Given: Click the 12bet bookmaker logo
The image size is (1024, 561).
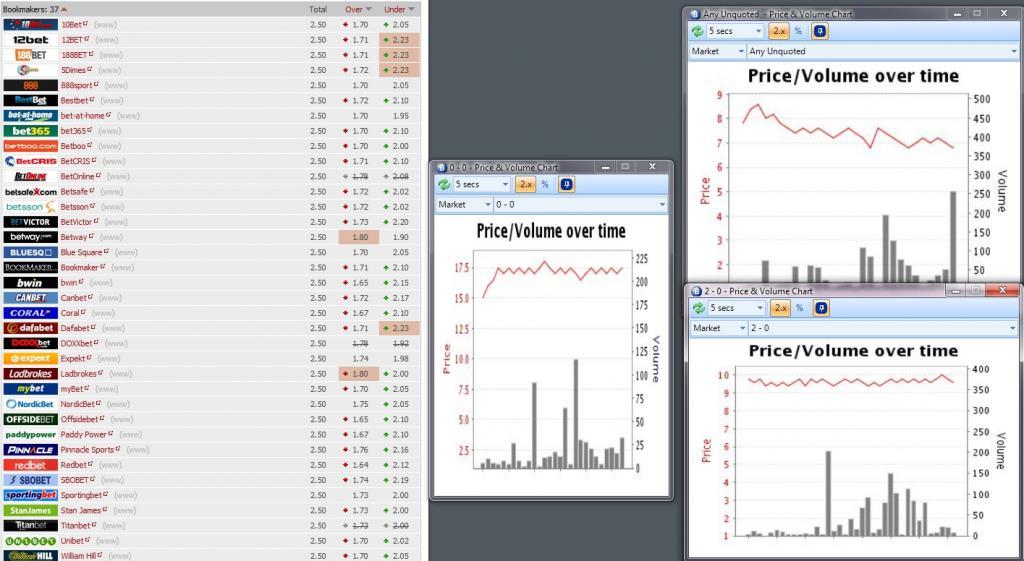Looking at the screenshot, I should point(31,40).
